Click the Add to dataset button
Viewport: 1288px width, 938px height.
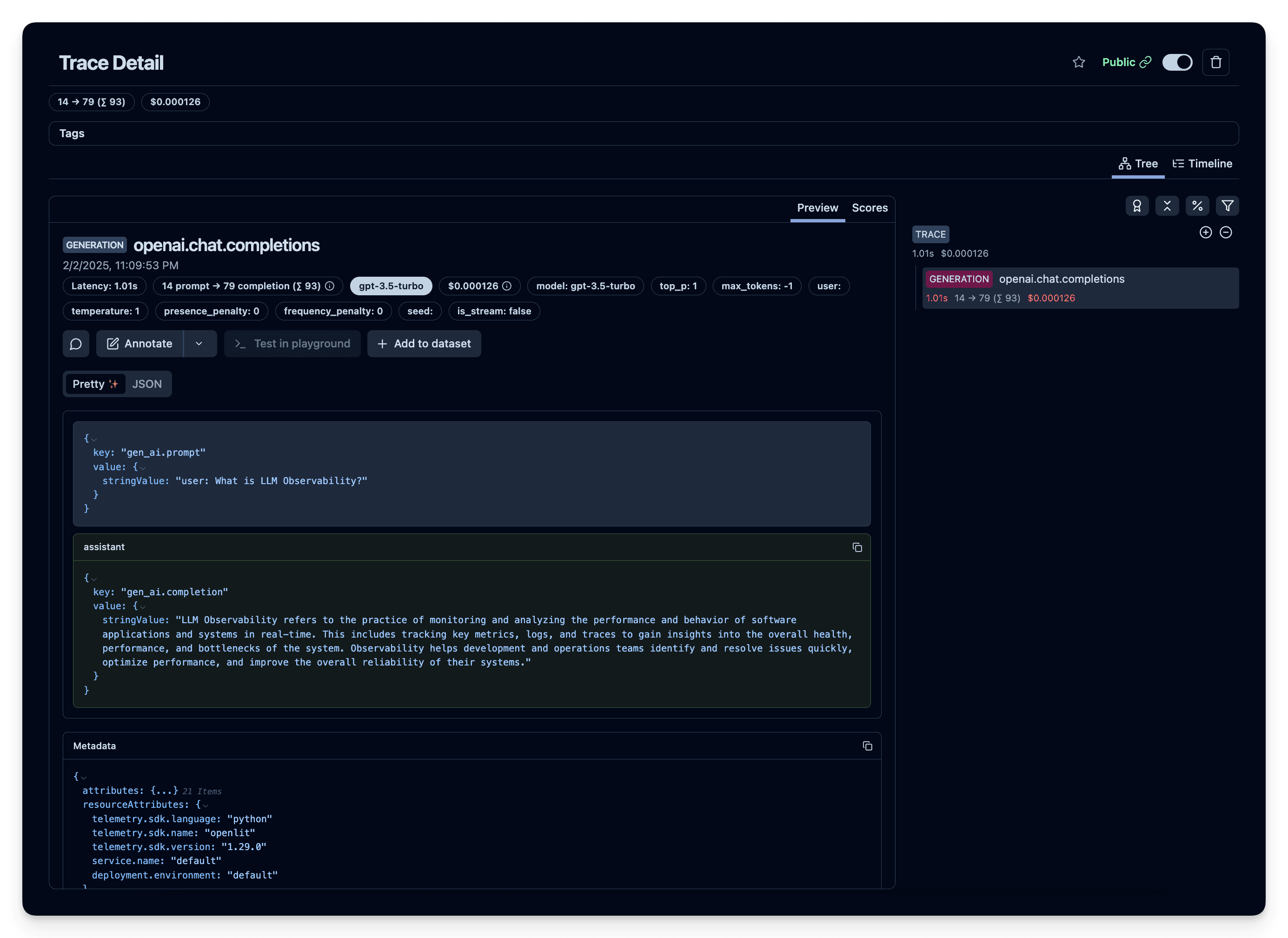tap(424, 344)
